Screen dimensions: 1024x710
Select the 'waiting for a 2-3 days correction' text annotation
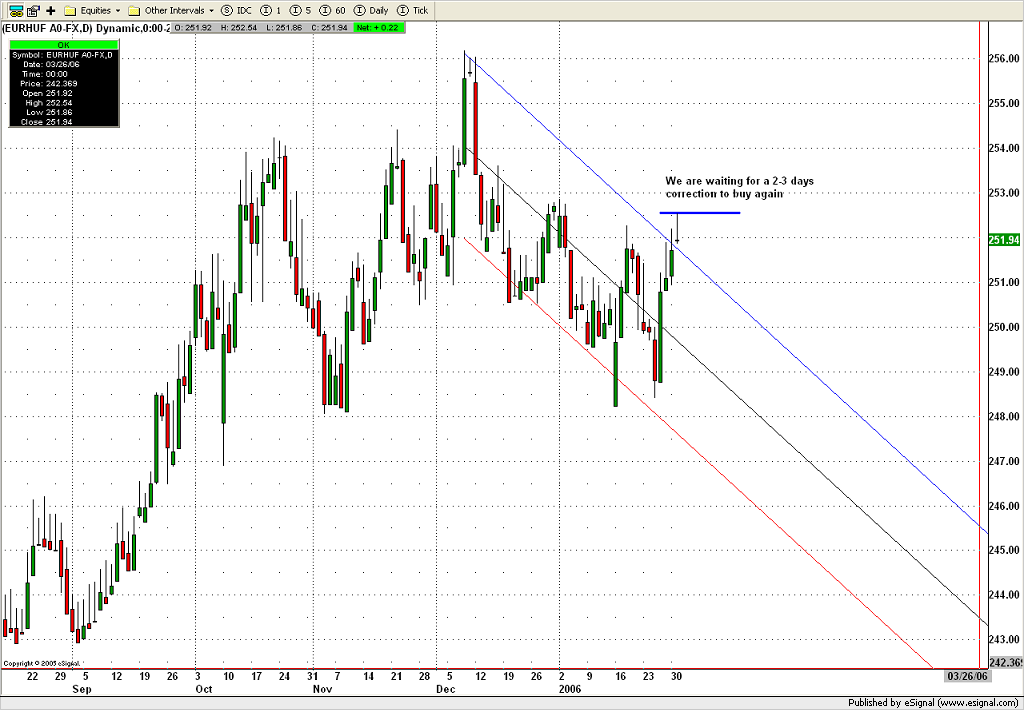pos(739,187)
